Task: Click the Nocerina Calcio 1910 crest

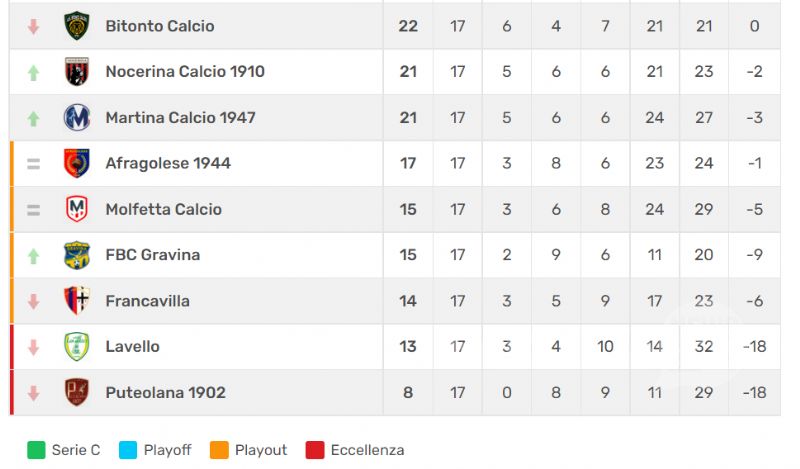Action: click(x=77, y=71)
